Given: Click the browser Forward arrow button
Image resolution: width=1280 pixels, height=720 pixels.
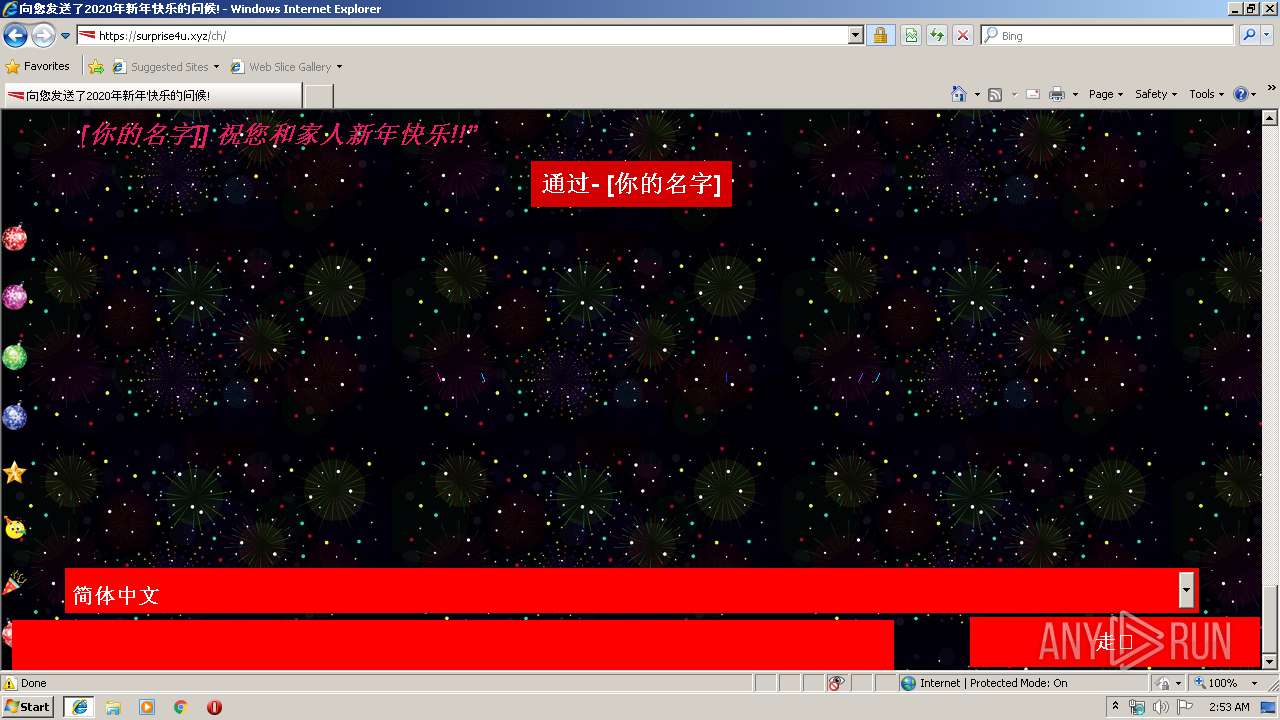Looking at the screenshot, I should [43, 36].
